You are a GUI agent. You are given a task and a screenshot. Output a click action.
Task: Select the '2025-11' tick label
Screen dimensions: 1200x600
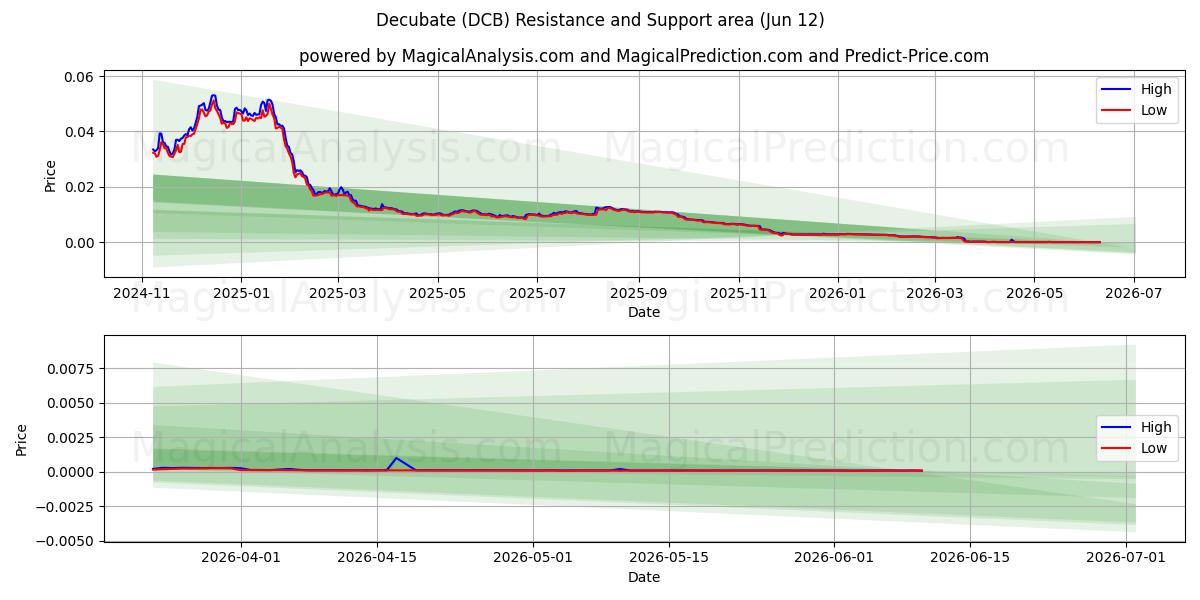(x=738, y=294)
